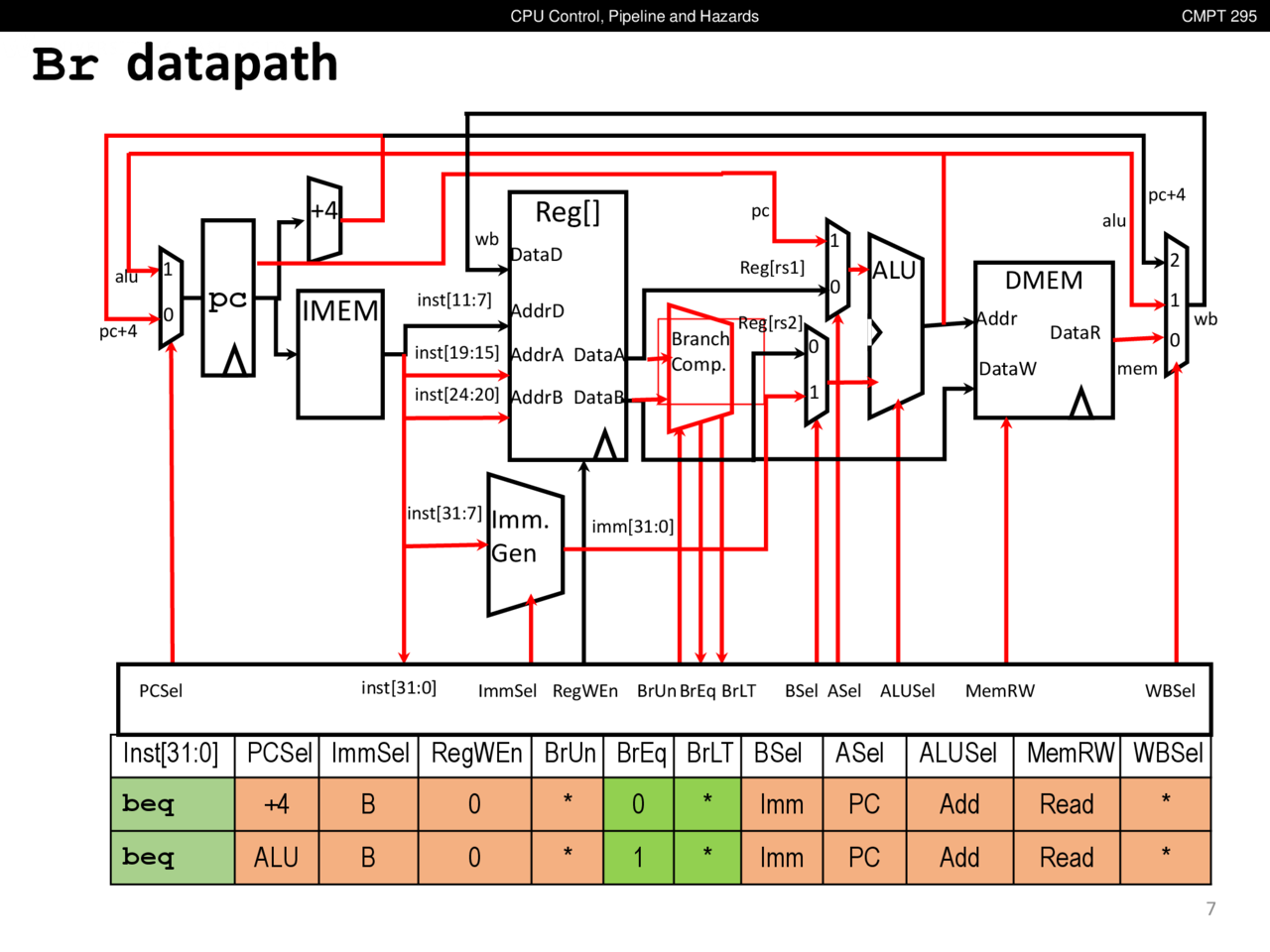Click the MemRW label in control block
1270x952 pixels.
tap(999, 691)
